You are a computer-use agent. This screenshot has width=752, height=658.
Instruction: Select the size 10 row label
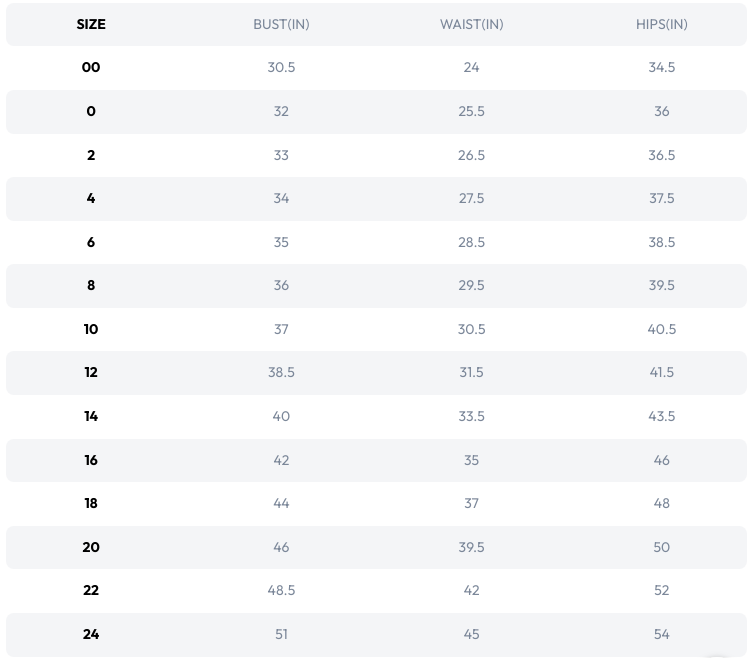coord(91,329)
